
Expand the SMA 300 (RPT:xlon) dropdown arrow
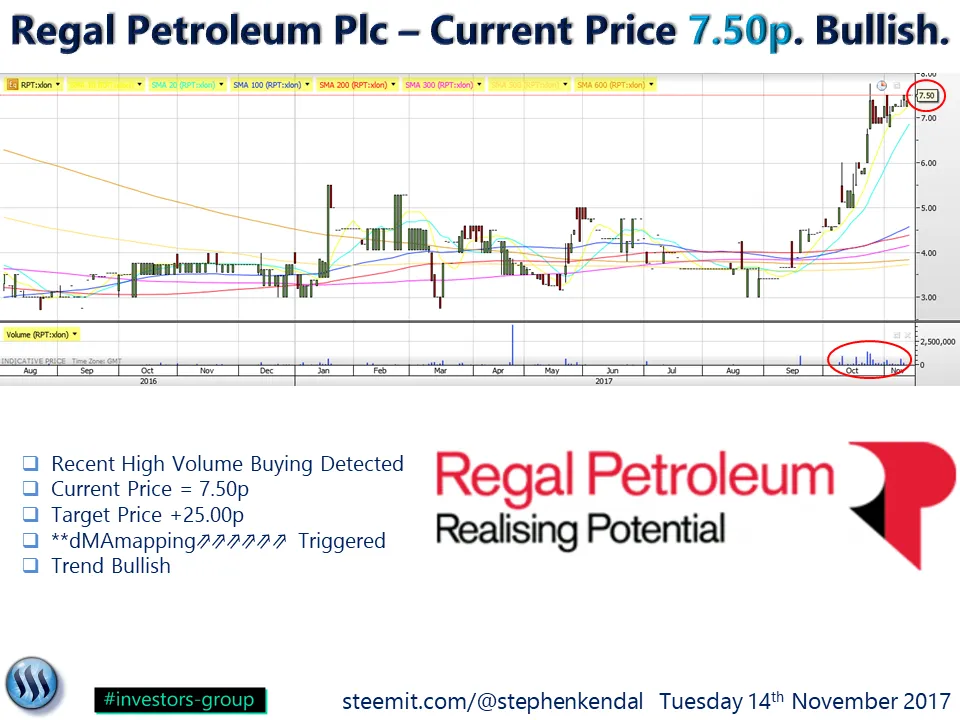point(479,84)
